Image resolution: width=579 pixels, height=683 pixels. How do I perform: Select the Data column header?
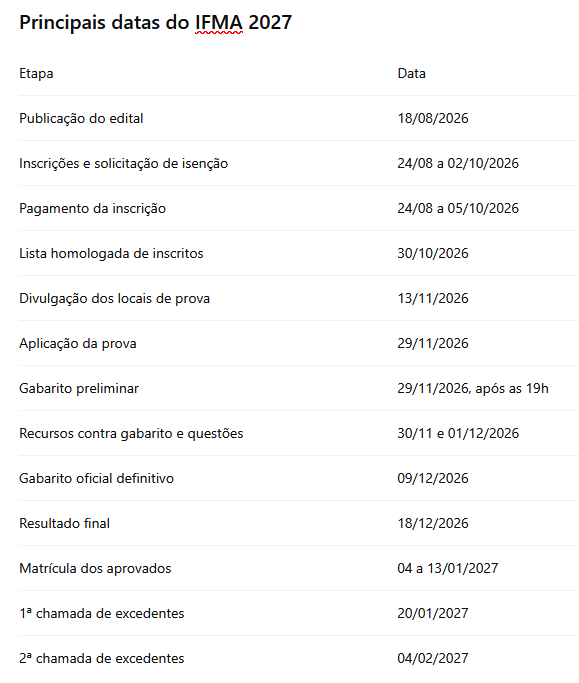click(411, 73)
